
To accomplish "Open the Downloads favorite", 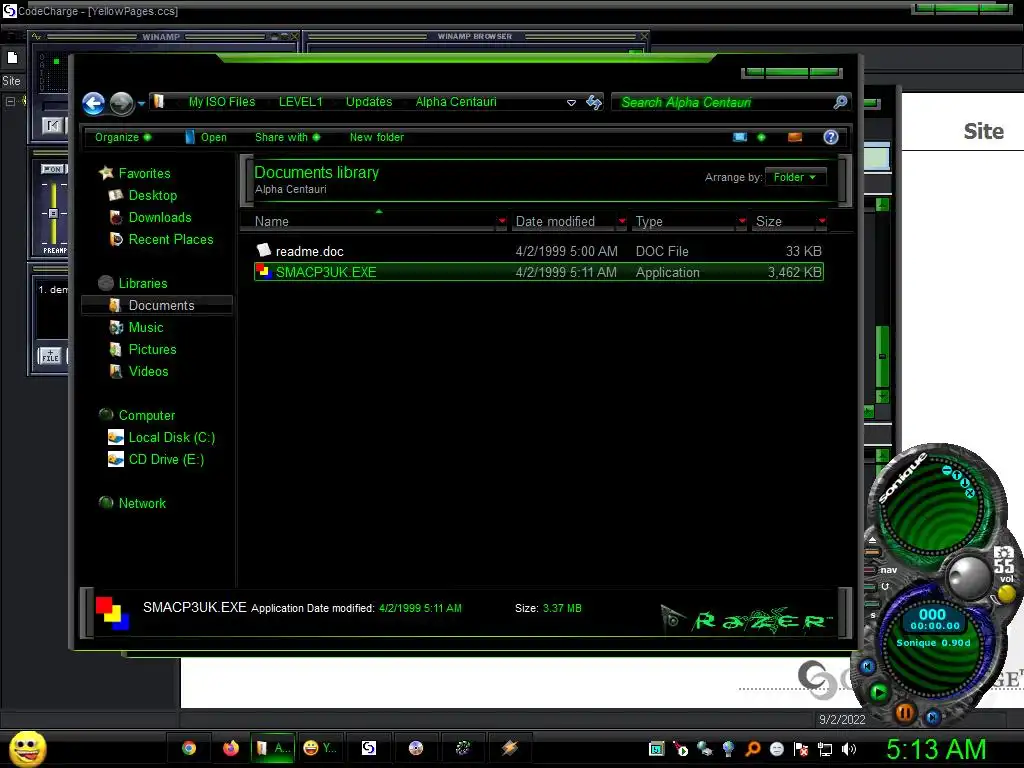I will tap(160, 217).
